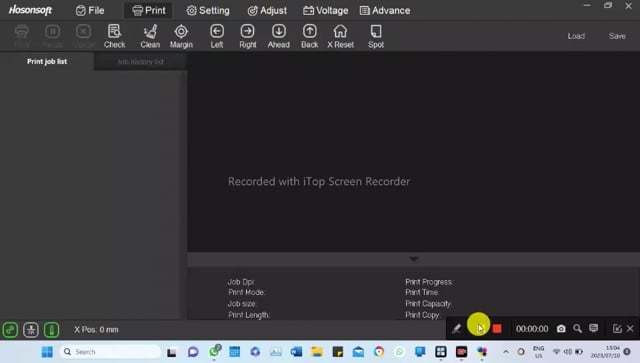
Task: Click the Print Time label
Action: point(422,292)
